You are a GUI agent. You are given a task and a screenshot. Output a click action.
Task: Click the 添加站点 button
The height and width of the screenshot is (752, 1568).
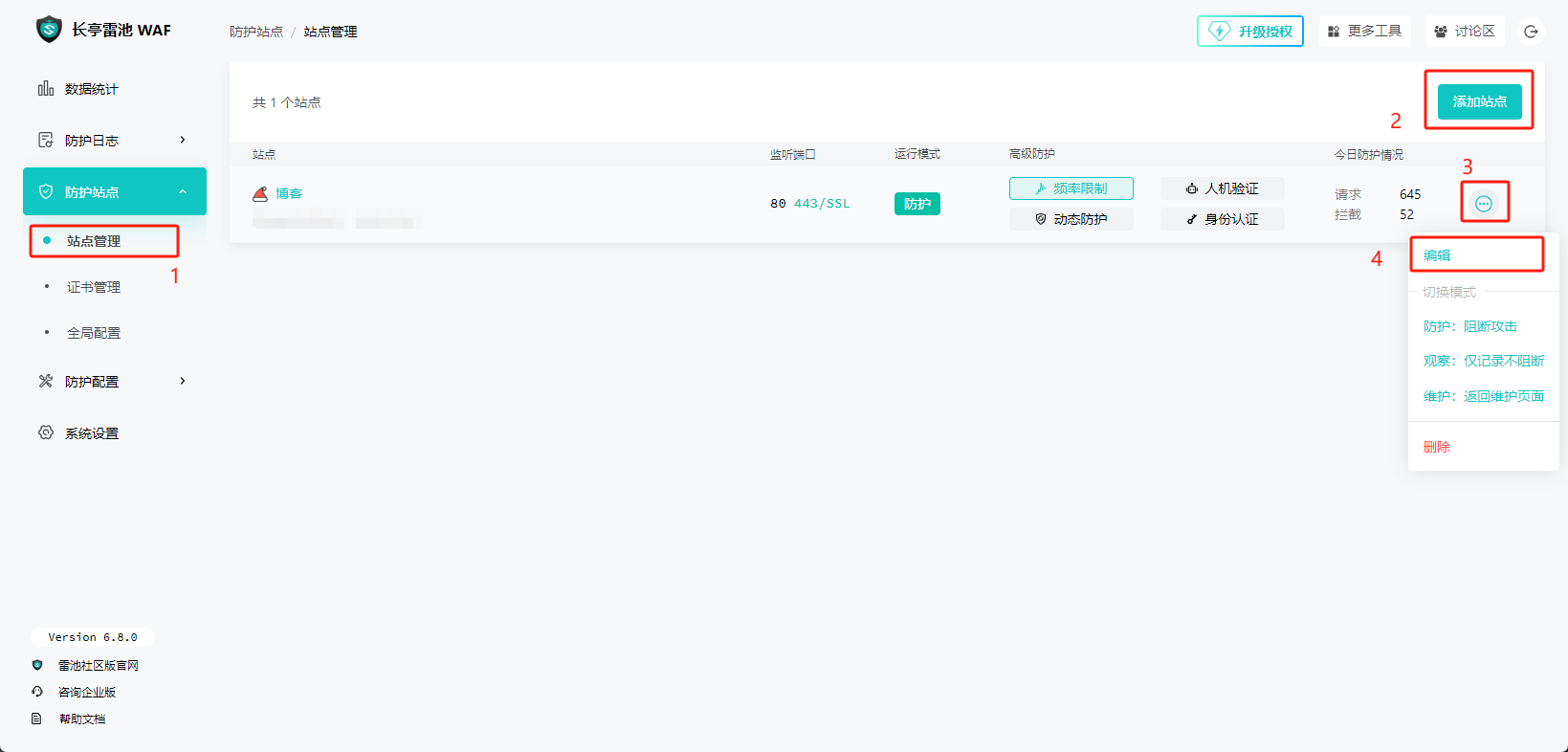click(1479, 101)
